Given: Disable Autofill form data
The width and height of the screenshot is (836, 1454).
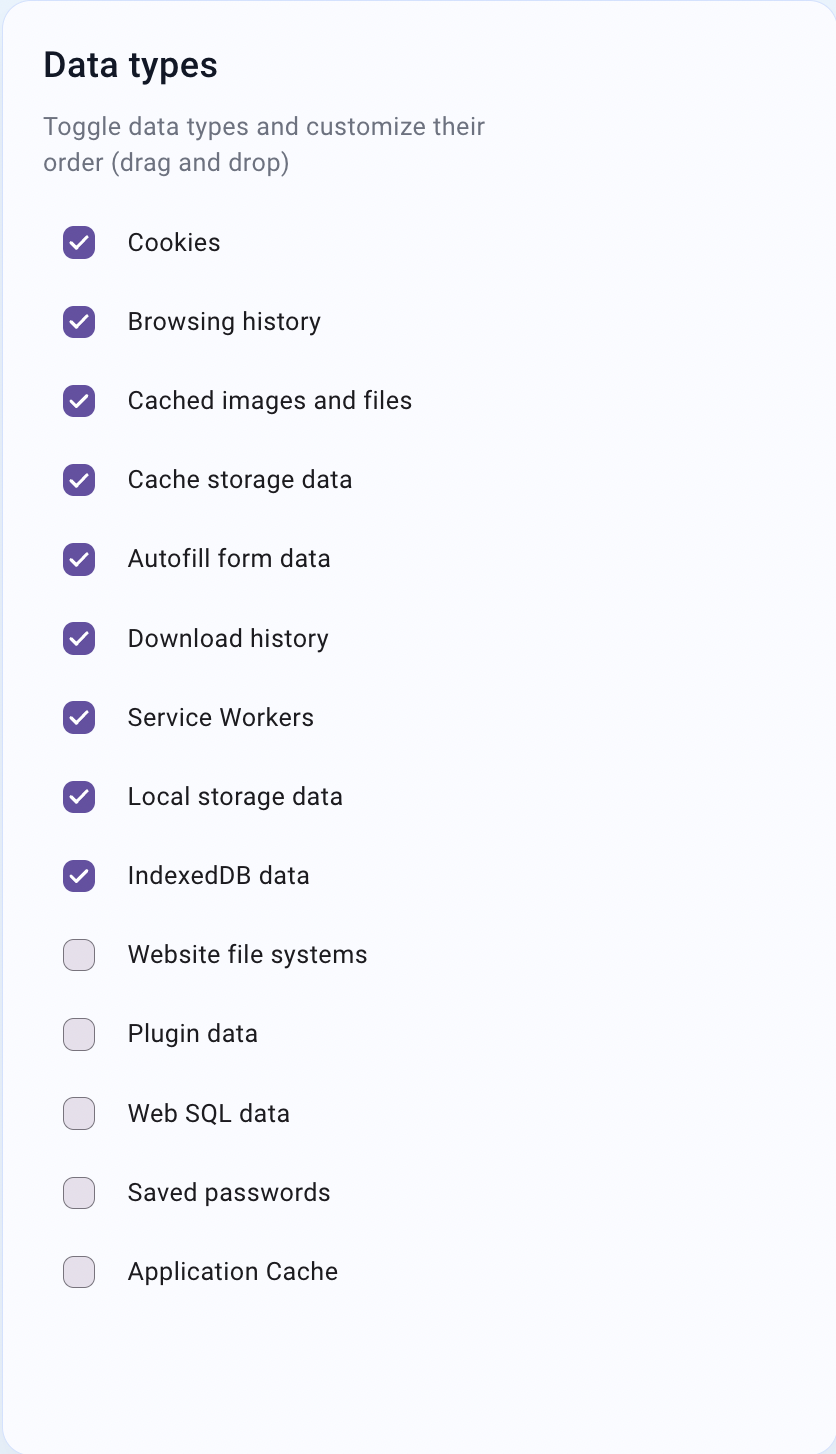Looking at the screenshot, I should click(78, 559).
